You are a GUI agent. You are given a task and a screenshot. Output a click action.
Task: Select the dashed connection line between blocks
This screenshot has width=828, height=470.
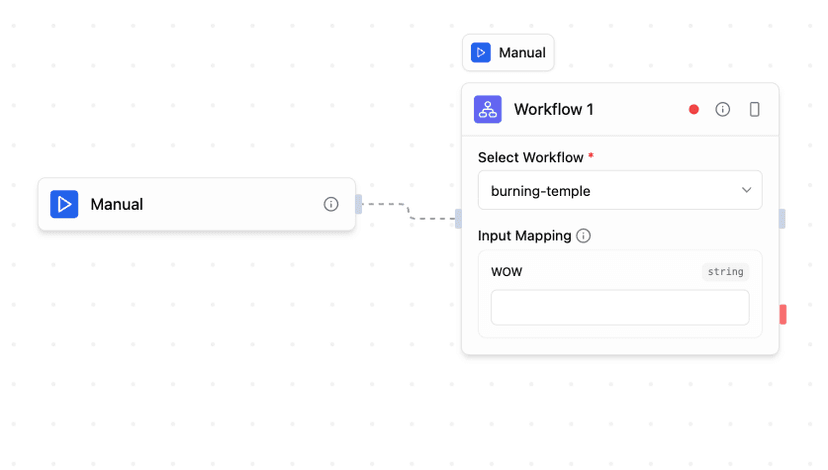pyautogui.click(x=409, y=211)
